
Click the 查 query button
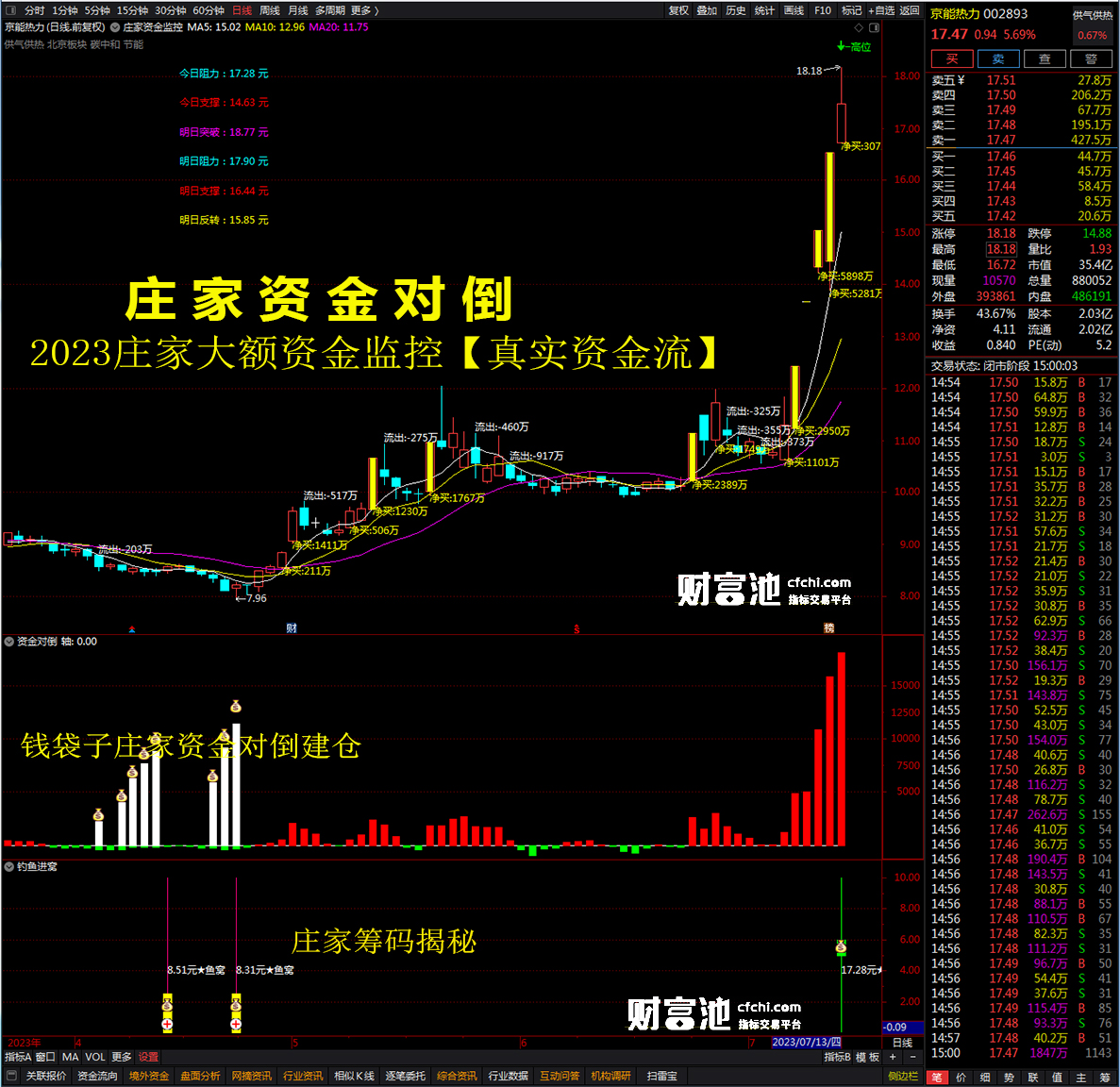[1045, 59]
